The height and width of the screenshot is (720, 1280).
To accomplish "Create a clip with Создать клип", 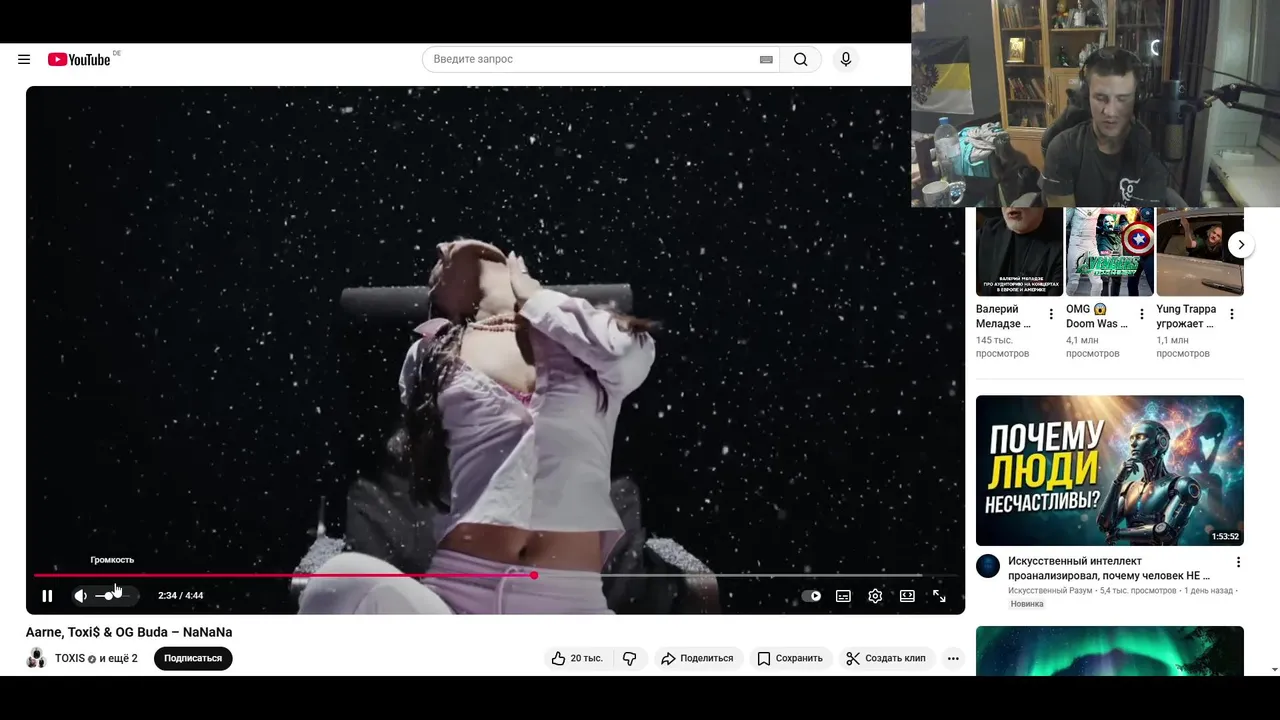I will coord(886,658).
